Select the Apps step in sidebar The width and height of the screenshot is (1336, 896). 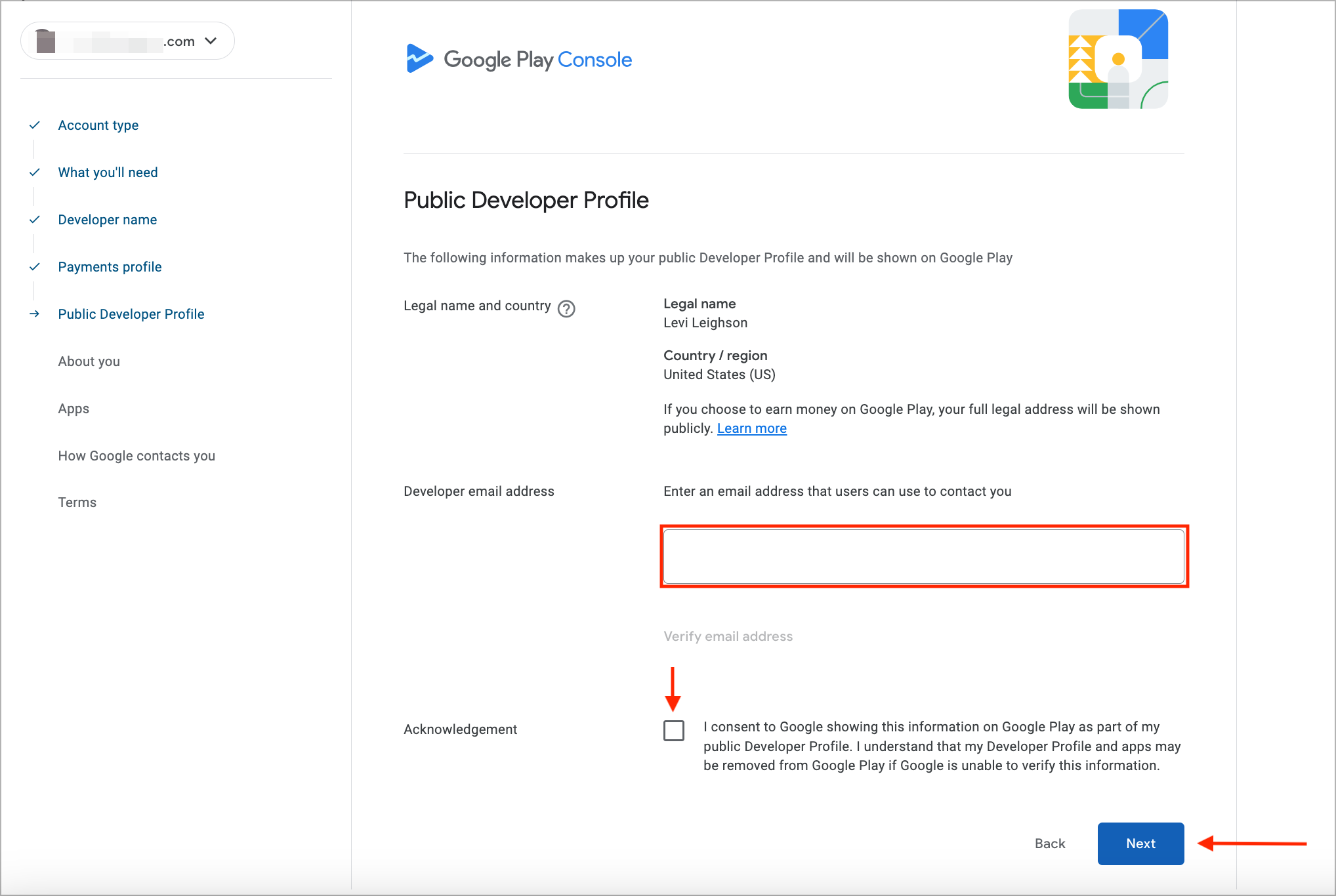(x=73, y=409)
